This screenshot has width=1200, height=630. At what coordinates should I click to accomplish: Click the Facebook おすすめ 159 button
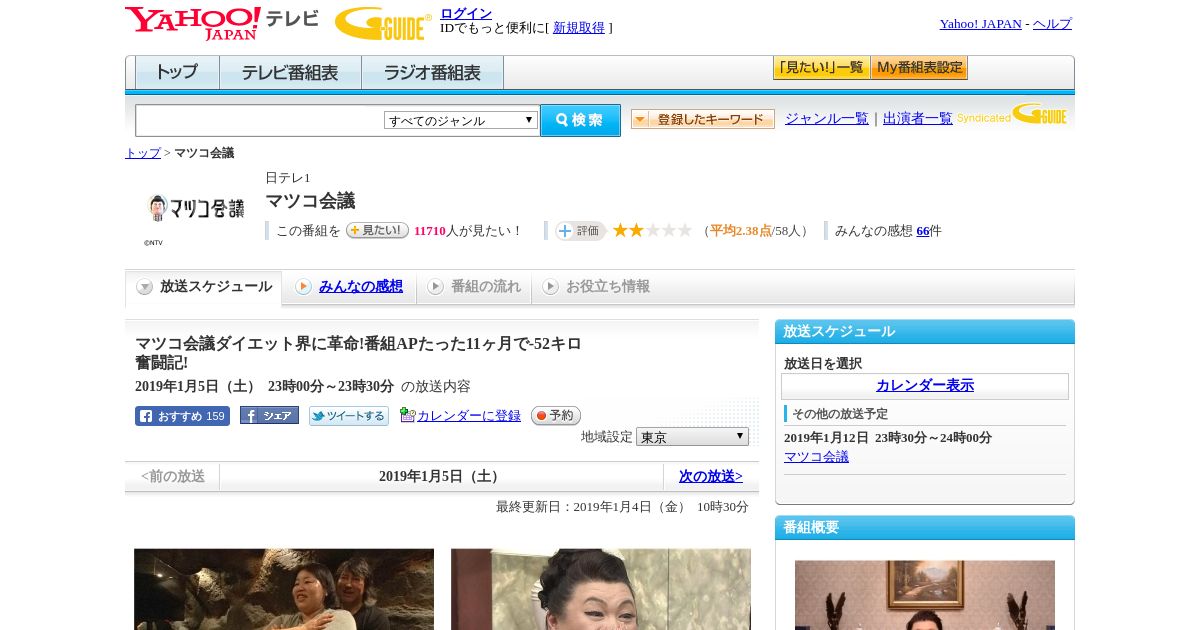coord(182,416)
